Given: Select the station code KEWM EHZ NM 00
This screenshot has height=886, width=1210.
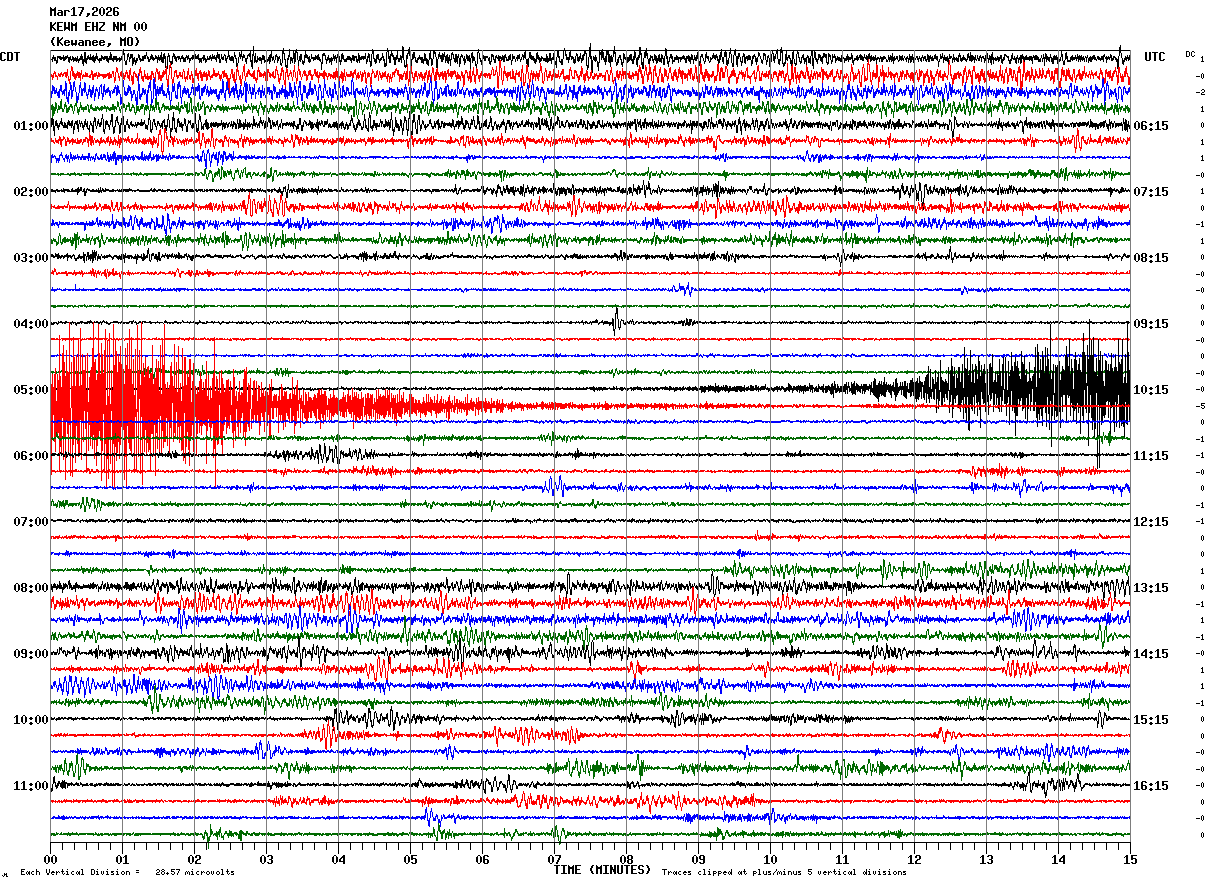Looking at the screenshot, I should coord(98,27).
